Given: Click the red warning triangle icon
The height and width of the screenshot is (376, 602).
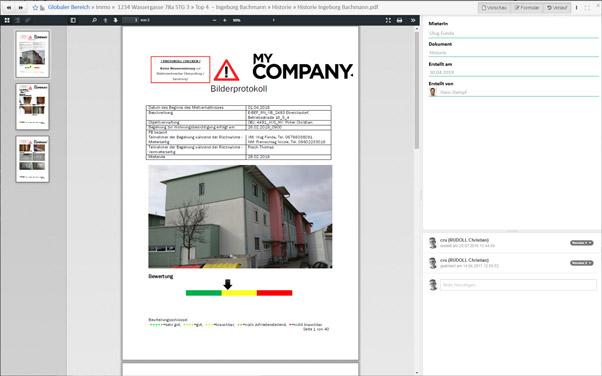Looking at the screenshot, I should click(227, 70).
